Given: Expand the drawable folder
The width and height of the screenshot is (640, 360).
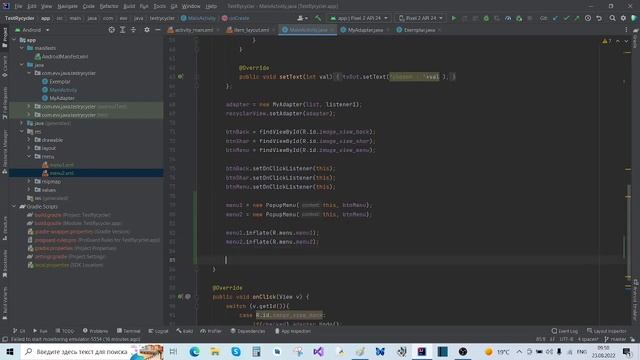Looking at the screenshot, I should pyautogui.click(x=29, y=140).
